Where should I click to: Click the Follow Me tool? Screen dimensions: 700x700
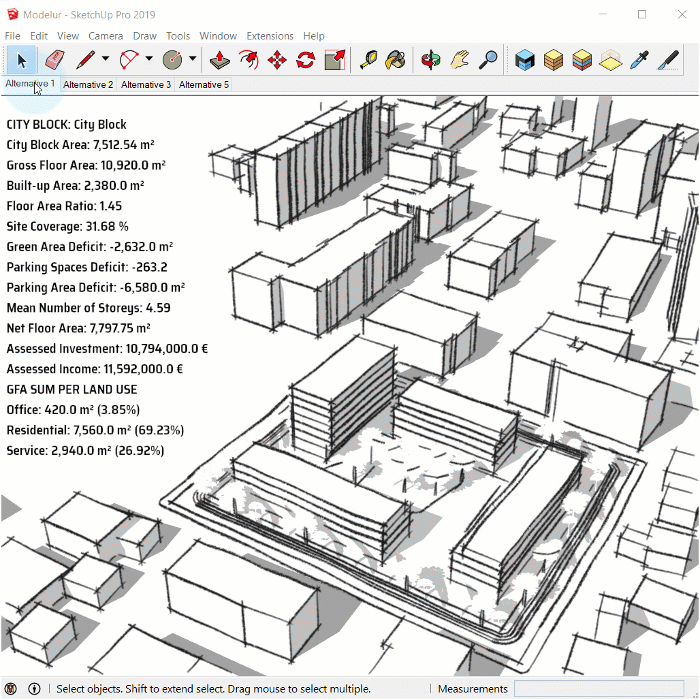[249, 59]
